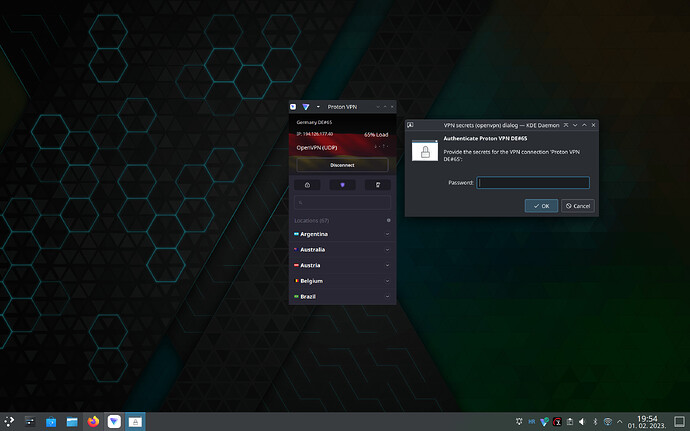The width and height of the screenshot is (690, 431).
Task: Select Brazil country row
Action: tap(342, 297)
